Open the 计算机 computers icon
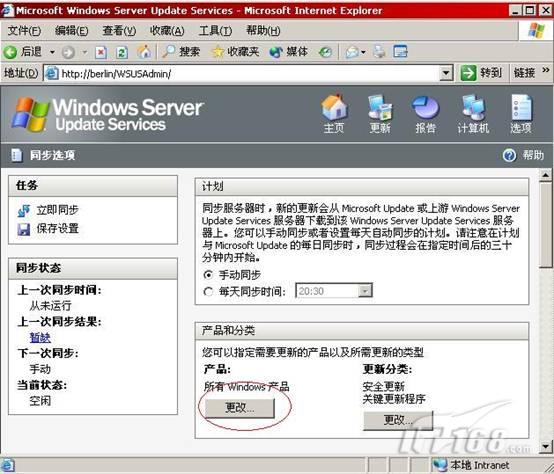This screenshot has height=474, width=554. pyautogui.click(x=473, y=108)
